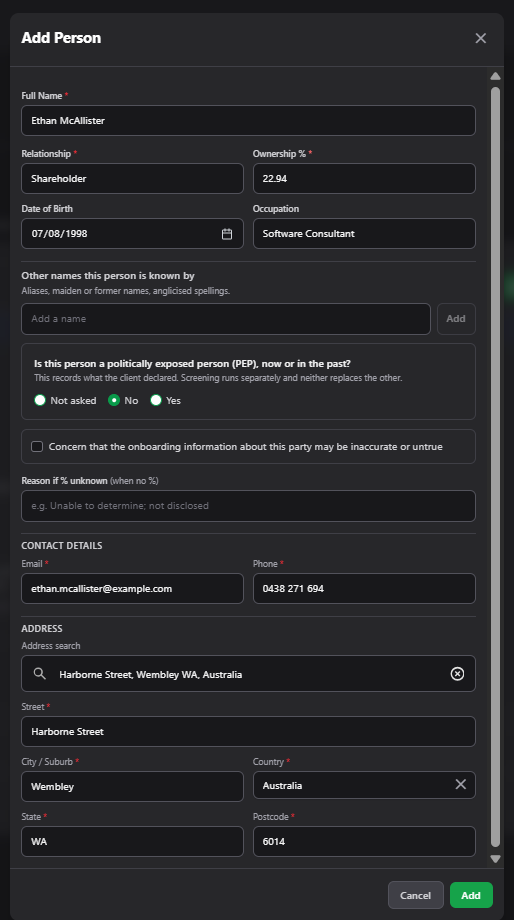Click the PEP question heading text
The height and width of the screenshot is (920, 514).
[192, 364]
